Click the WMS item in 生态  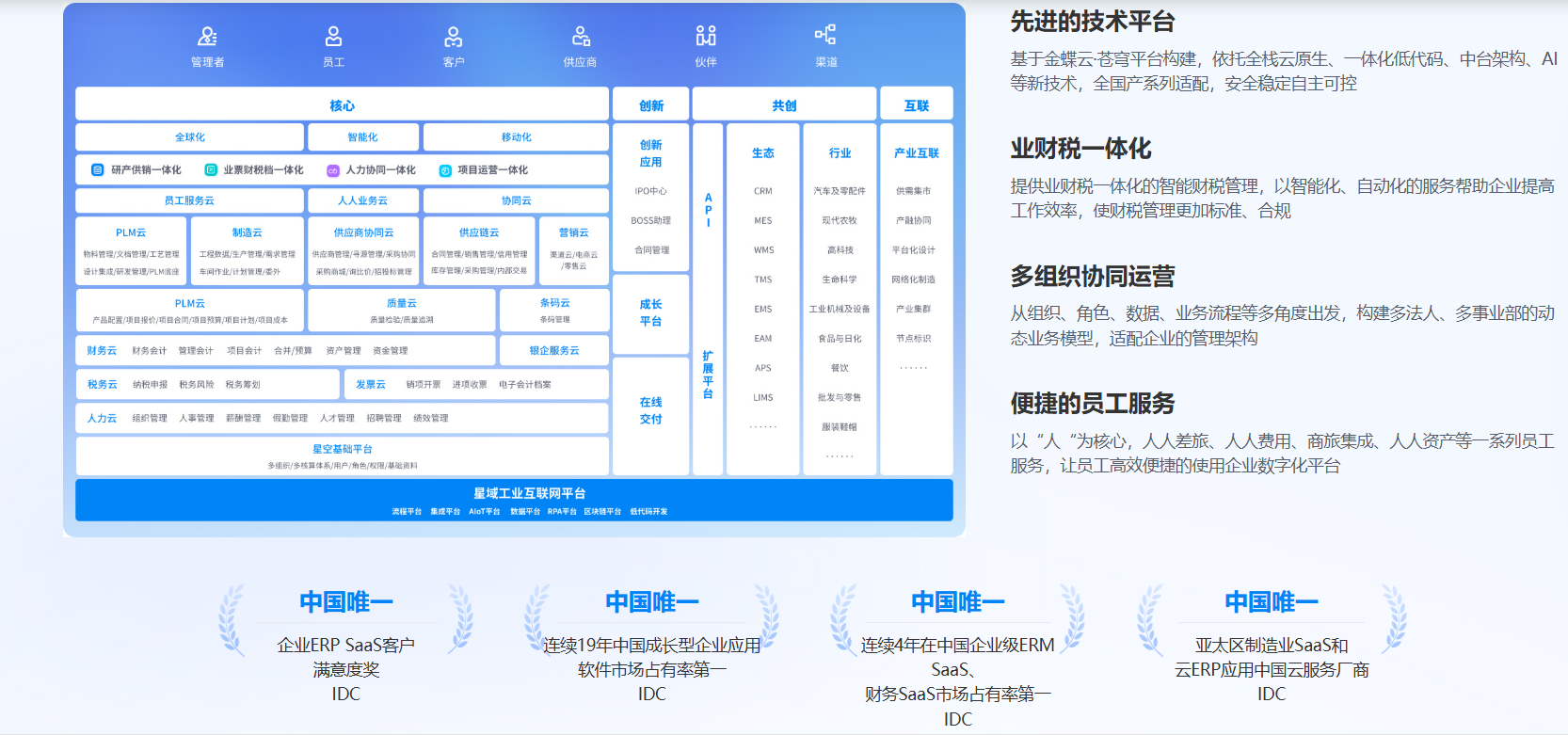tap(763, 250)
